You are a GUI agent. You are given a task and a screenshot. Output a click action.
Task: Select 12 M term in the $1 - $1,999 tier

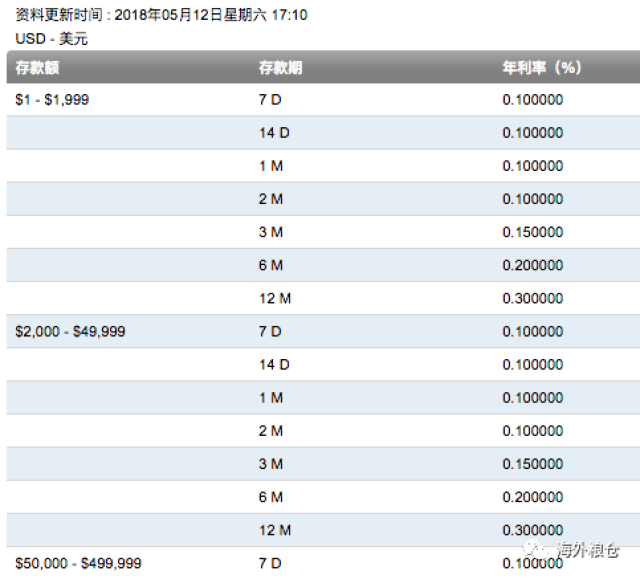coord(275,298)
